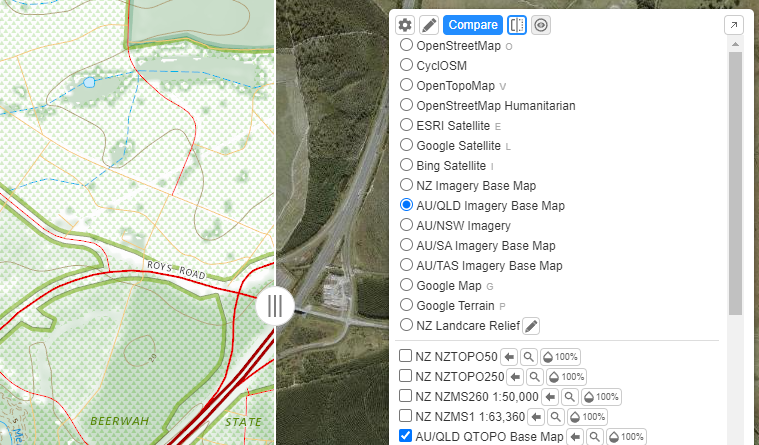Collapse panel using top-right arrow icon

(x=733, y=25)
